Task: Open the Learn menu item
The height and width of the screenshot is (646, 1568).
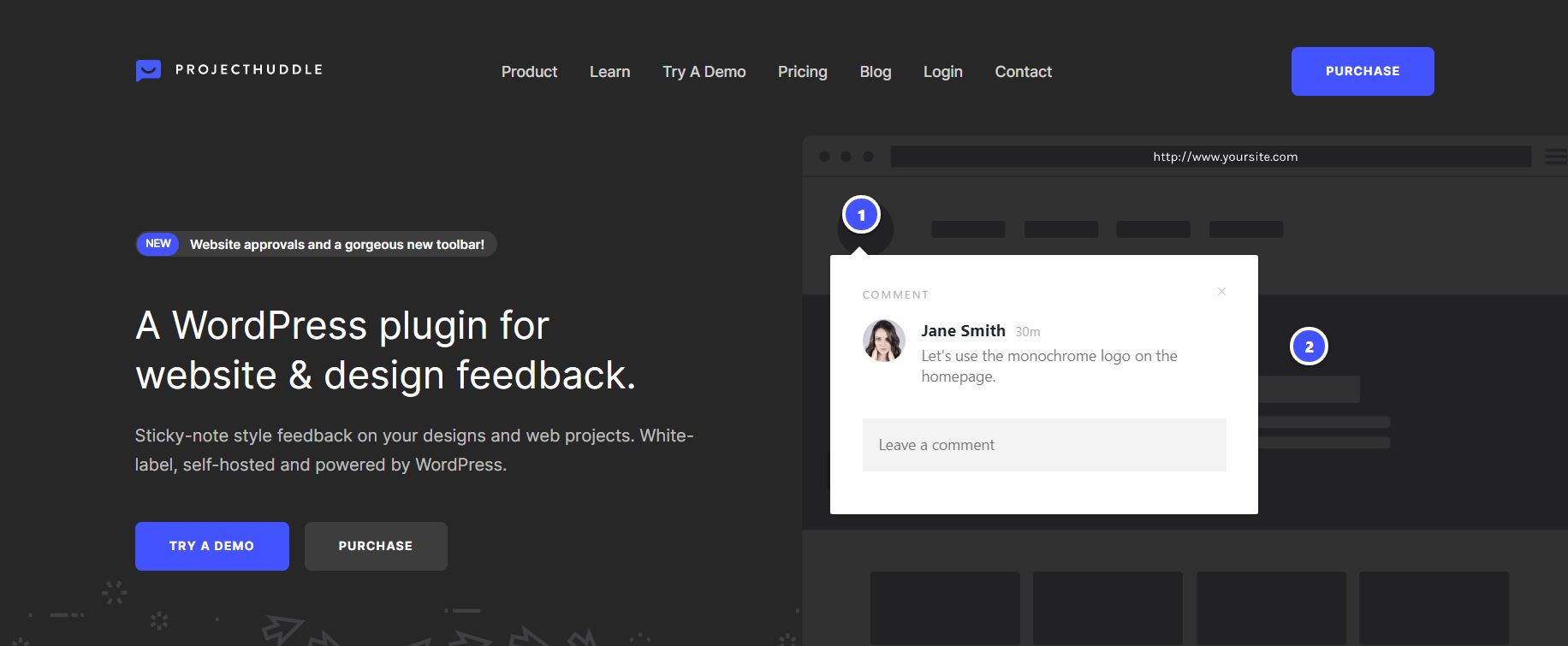Action: click(x=609, y=72)
